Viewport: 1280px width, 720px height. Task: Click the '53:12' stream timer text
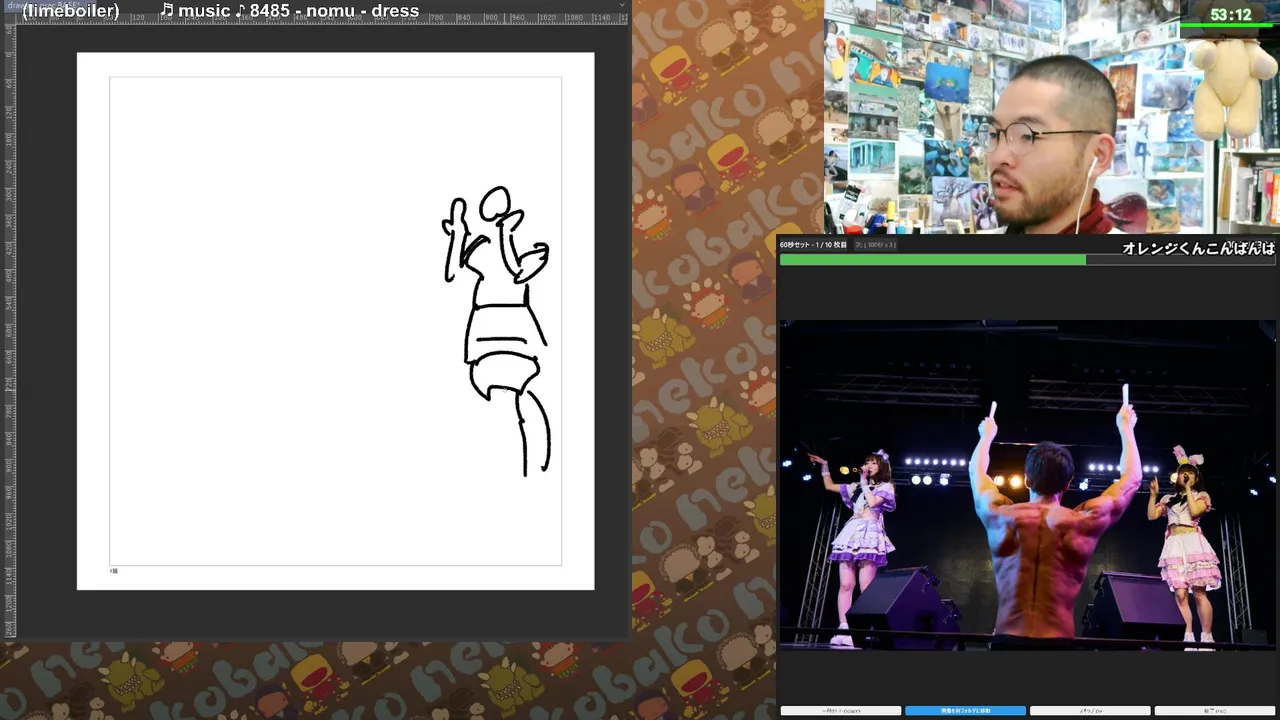point(1231,15)
